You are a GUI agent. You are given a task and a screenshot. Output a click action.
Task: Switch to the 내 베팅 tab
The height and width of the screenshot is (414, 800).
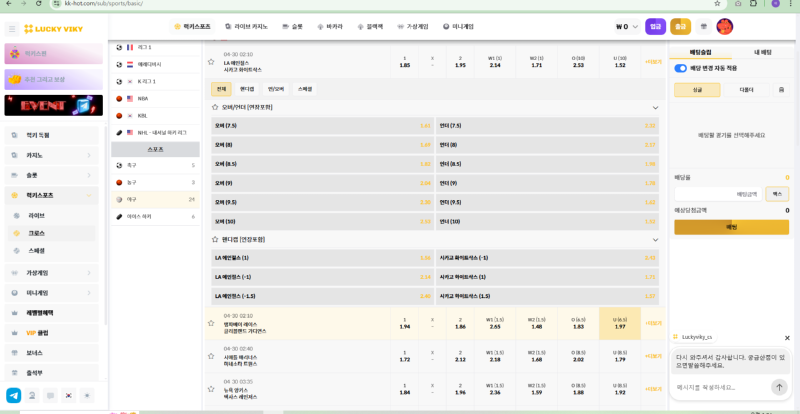(x=761, y=52)
